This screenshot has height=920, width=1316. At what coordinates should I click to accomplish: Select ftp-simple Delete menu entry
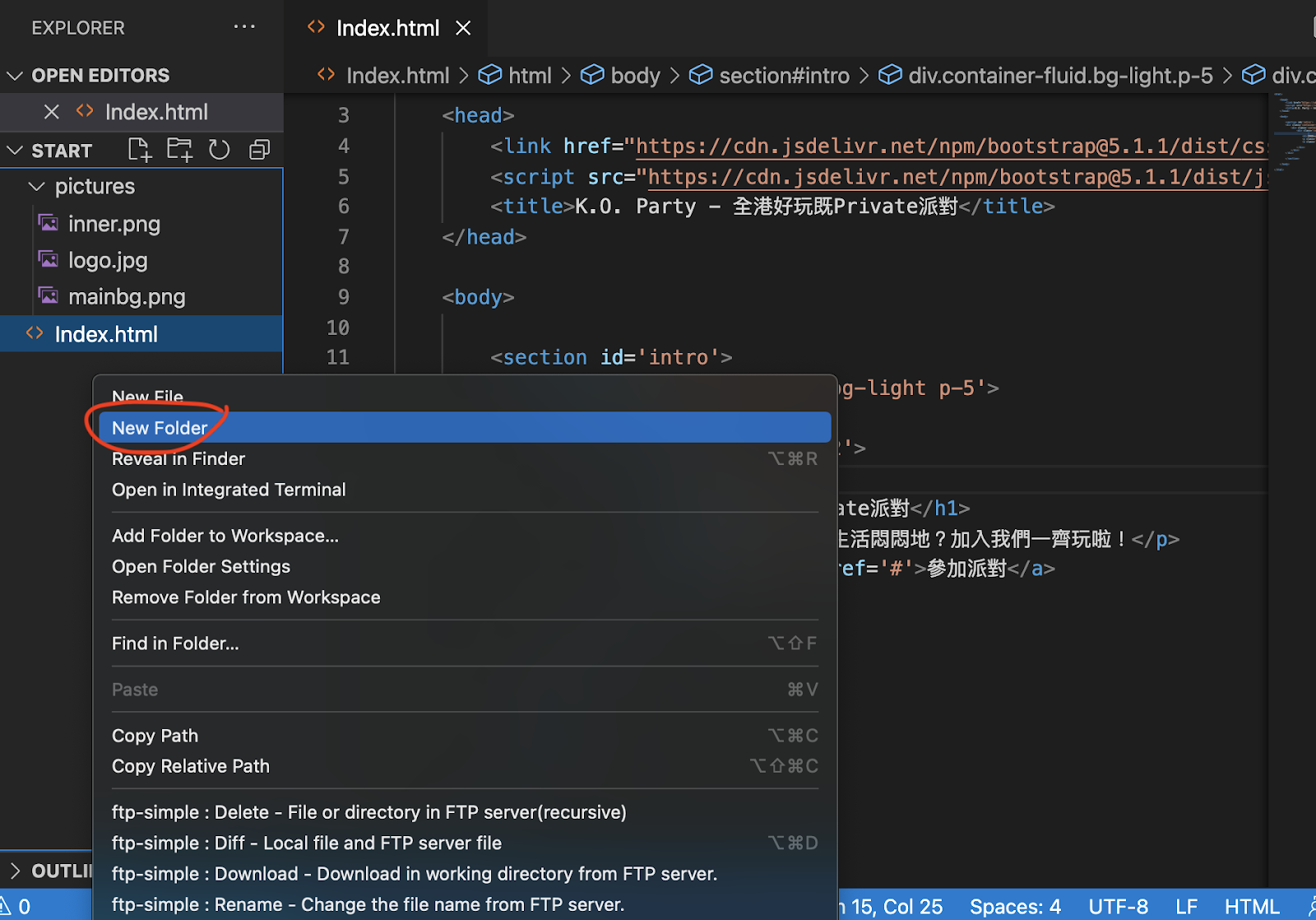pos(465,812)
